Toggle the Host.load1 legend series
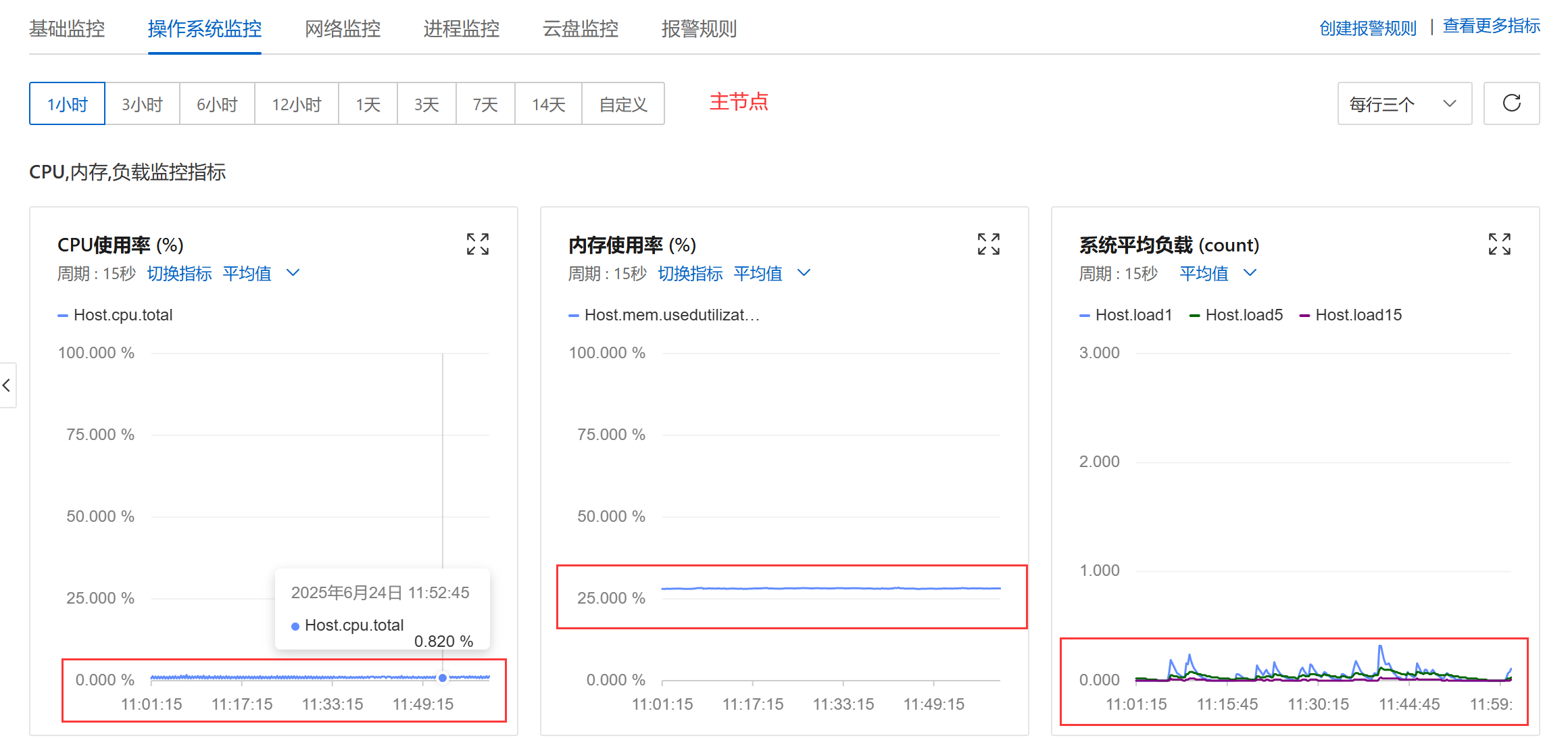This screenshot has width=1568, height=753. click(x=1126, y=315)
